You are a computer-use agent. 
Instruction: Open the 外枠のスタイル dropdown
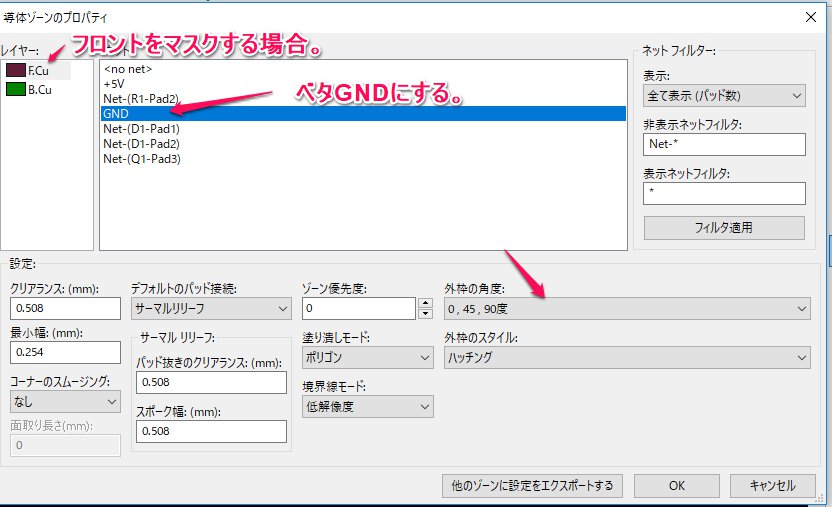click(x=626, y=358)
